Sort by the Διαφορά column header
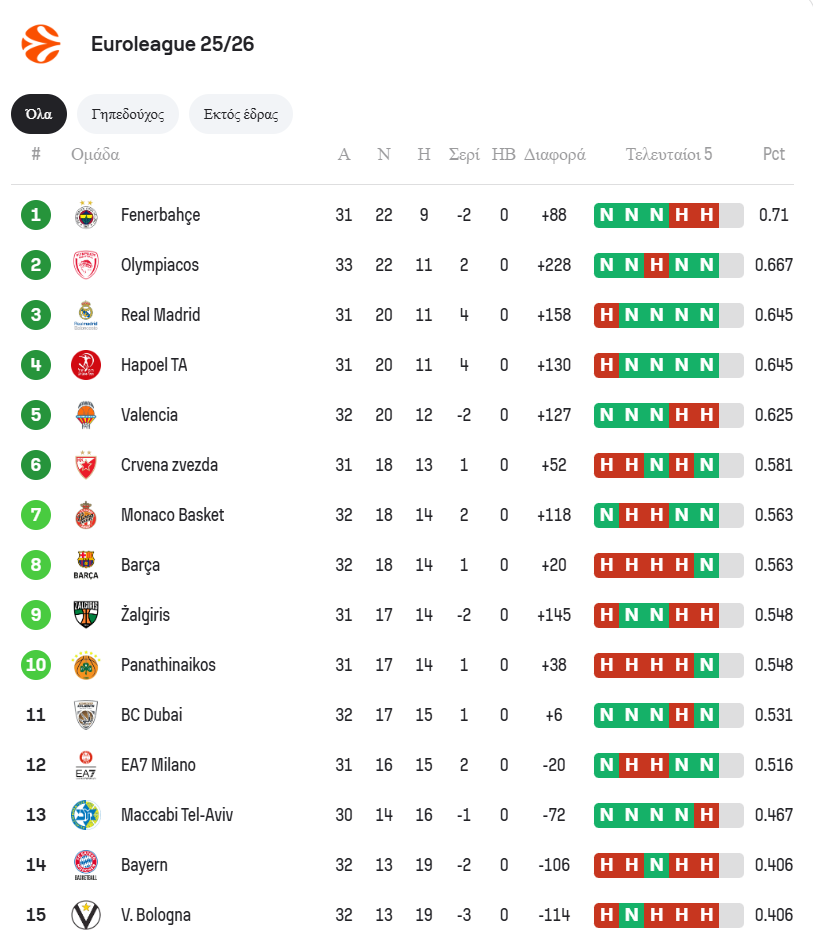The height and width of the screenshot is (943, 813). pyautogui.click(x=554, y=154)
